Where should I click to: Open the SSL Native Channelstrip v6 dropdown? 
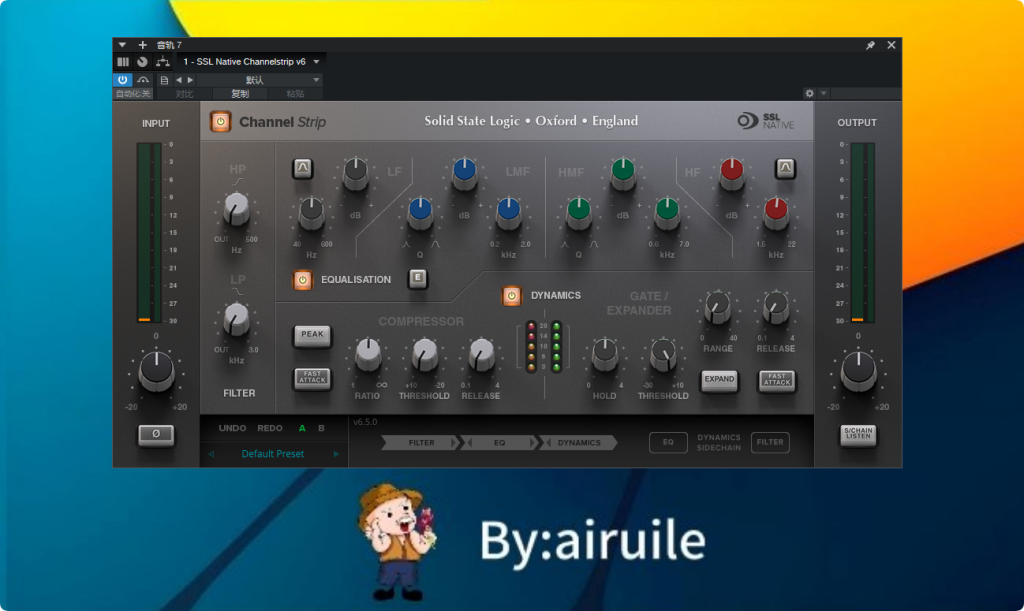pos(249,62)
